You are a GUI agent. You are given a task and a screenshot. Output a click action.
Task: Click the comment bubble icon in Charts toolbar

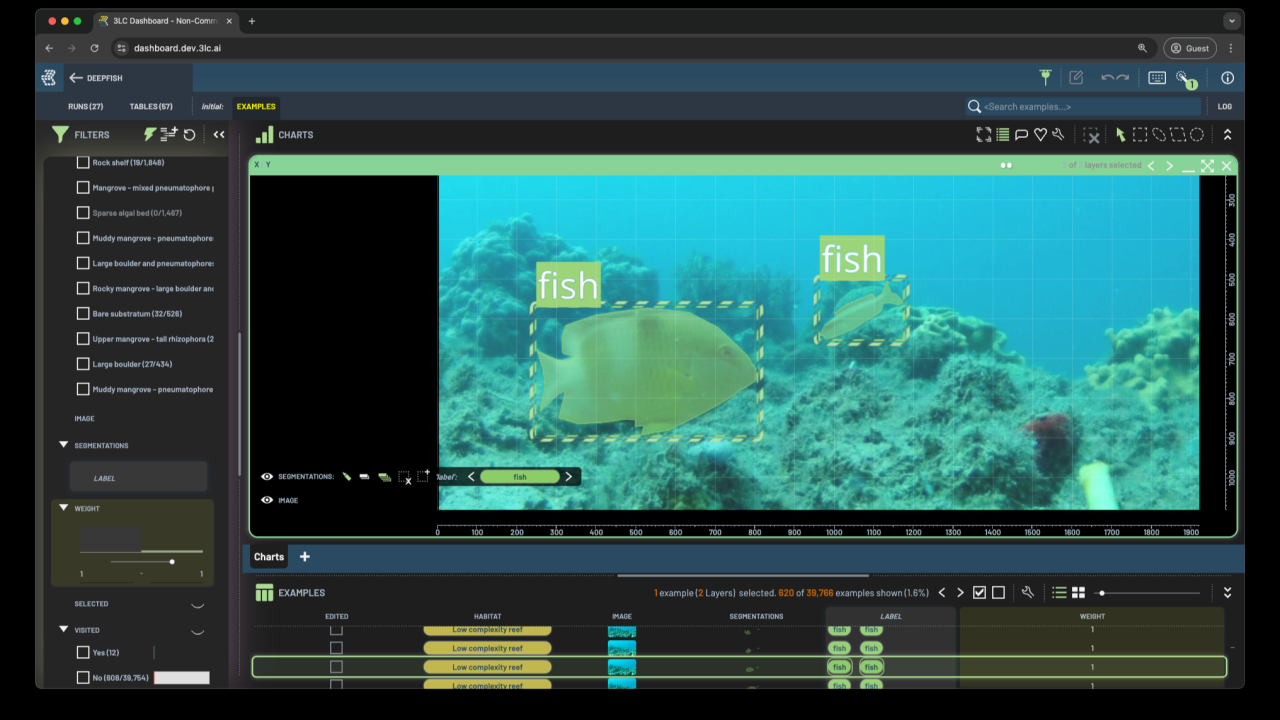point(1021,135)
